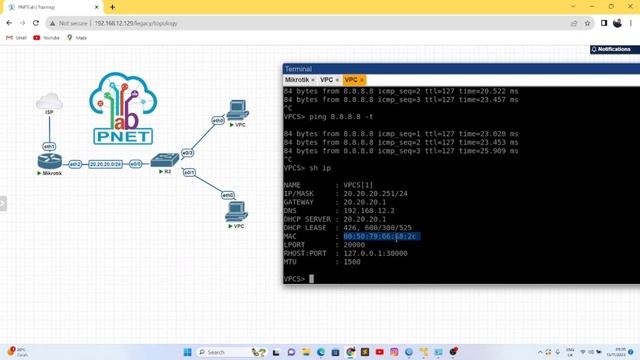640x360 pixels.
Task: Click the VPCS command prompt cursor
Action: (311, 279)
